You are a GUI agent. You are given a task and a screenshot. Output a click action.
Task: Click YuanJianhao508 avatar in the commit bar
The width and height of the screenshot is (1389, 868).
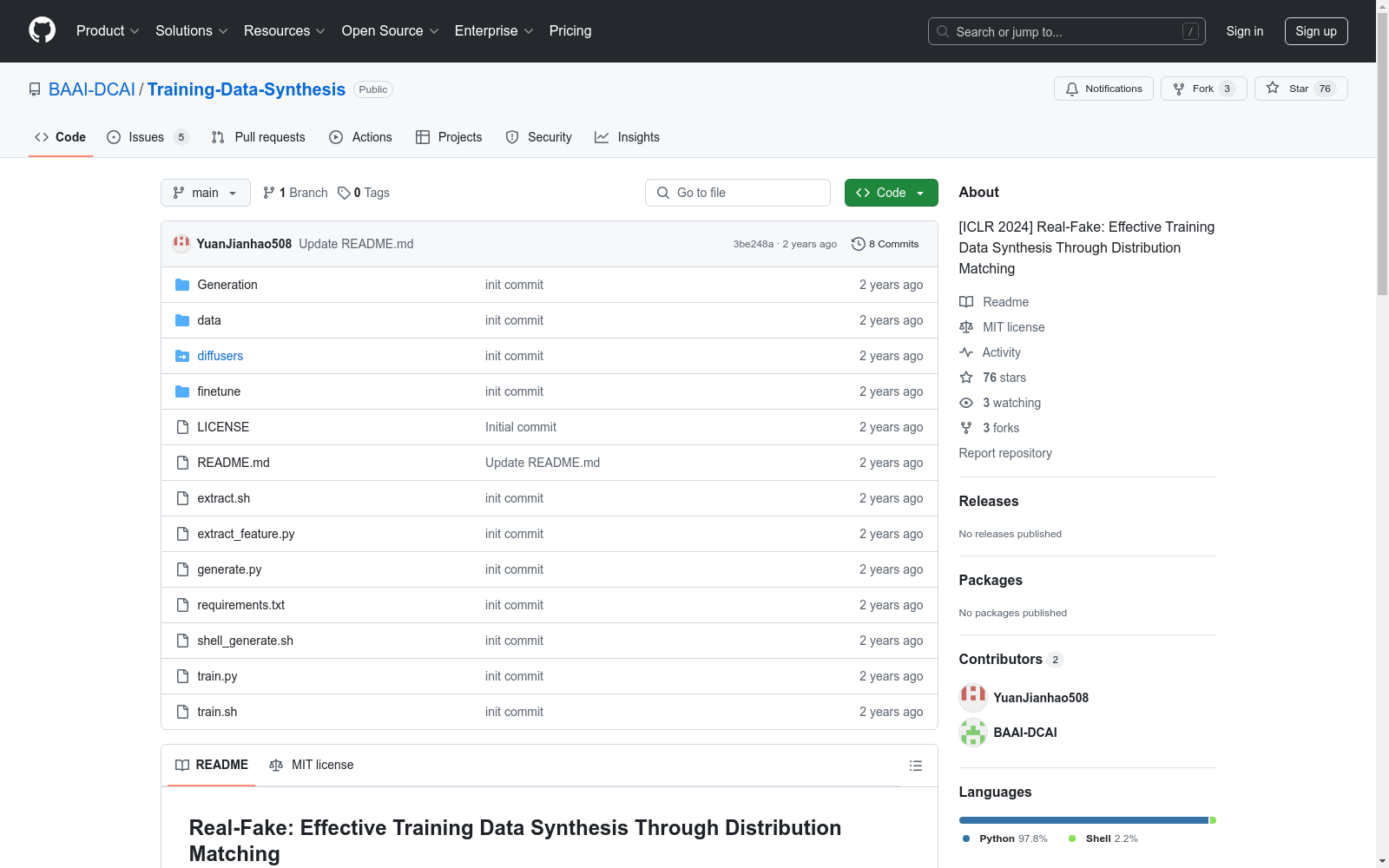(x=181, y=243)
